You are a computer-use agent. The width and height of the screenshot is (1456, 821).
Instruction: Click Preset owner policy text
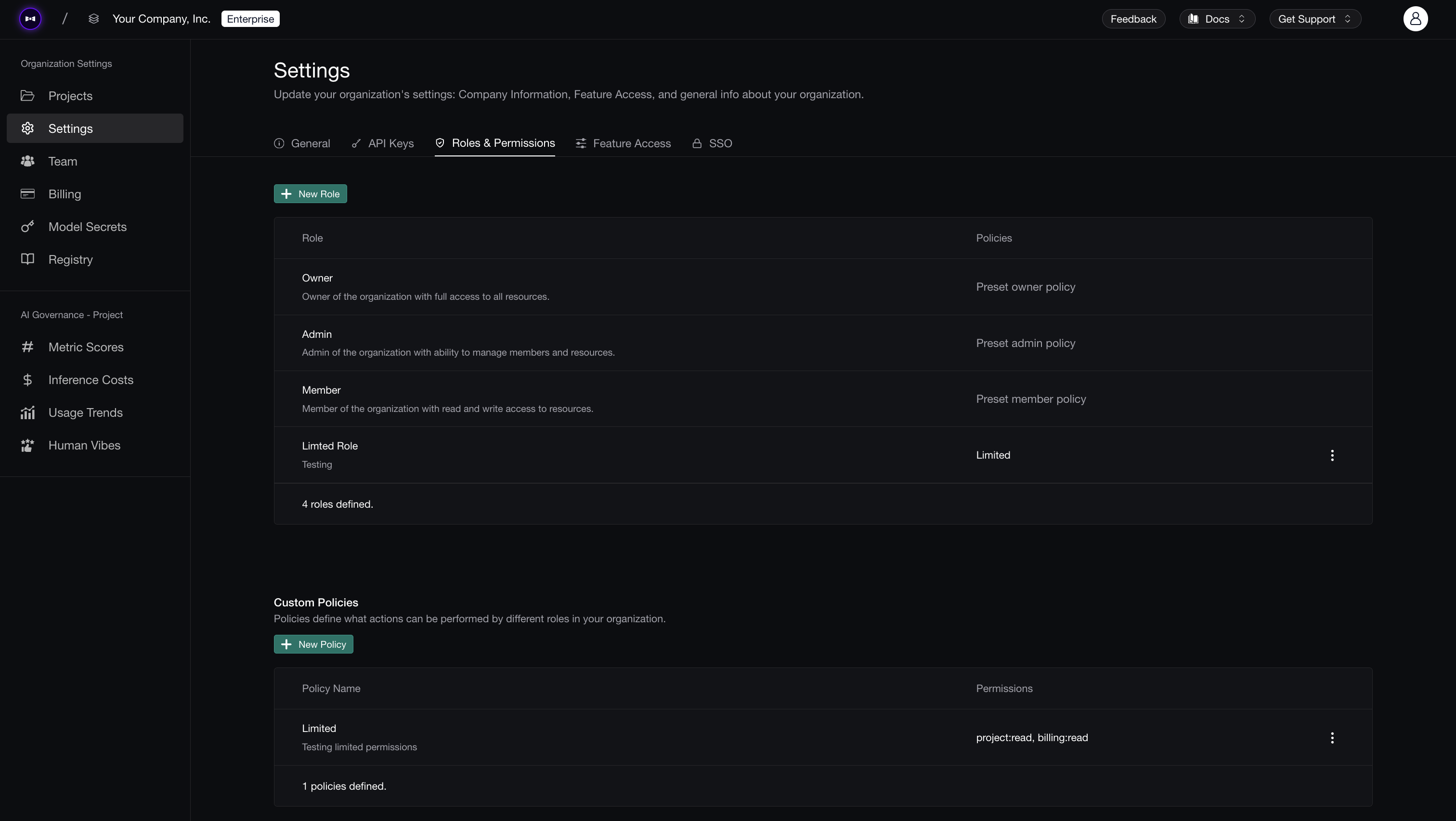point(1025,286)
